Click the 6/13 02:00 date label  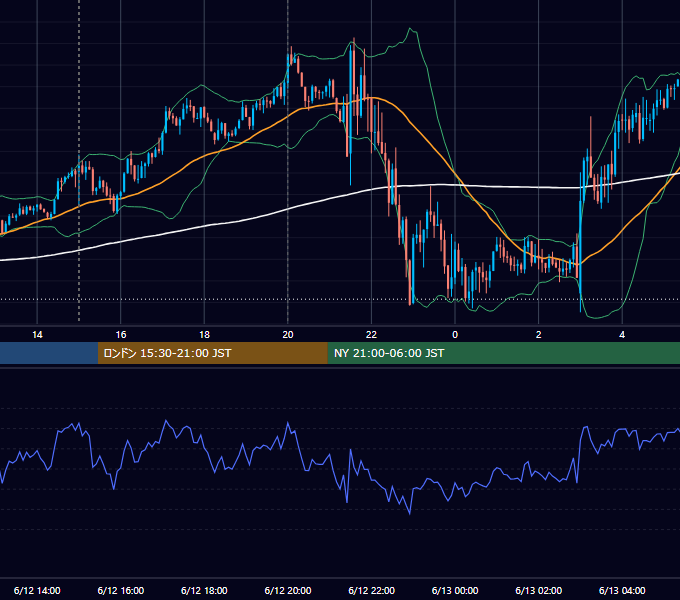[x=539, y=590]
